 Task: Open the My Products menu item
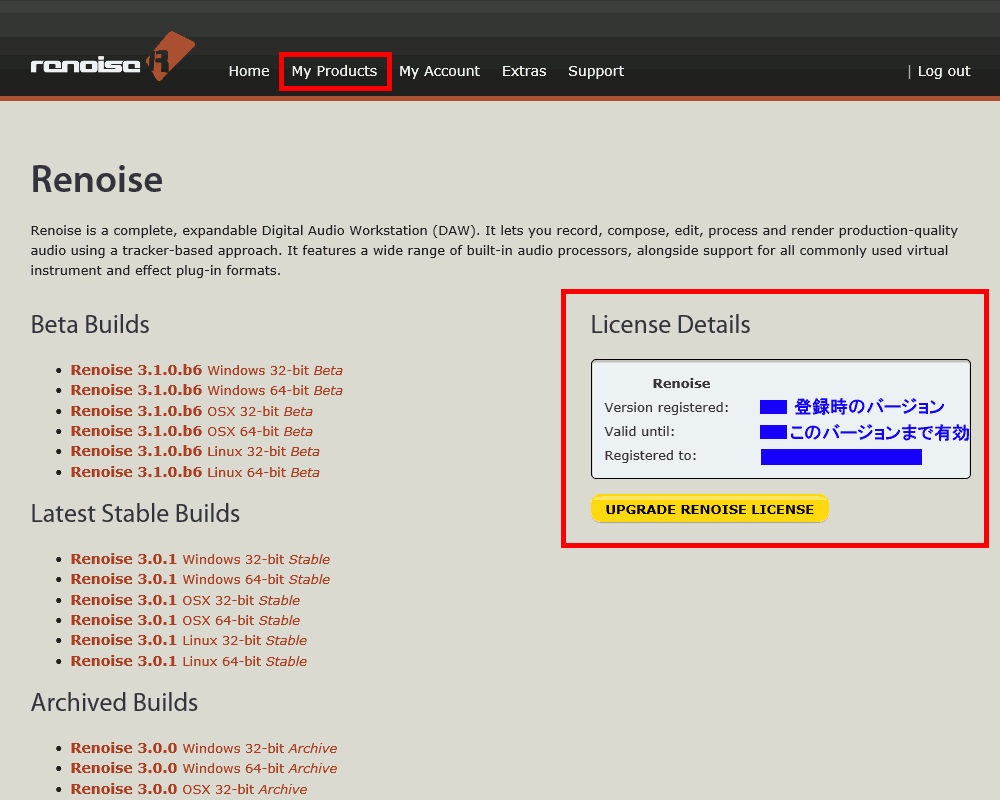334,71
